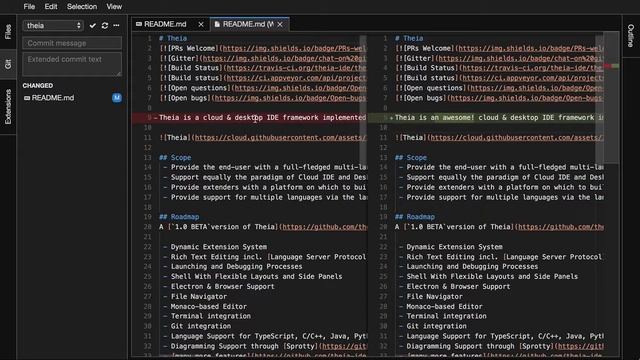This screenshot has width=640, height=360.
Task: Open the Theia image URL on left line 11
Action: 279,138
